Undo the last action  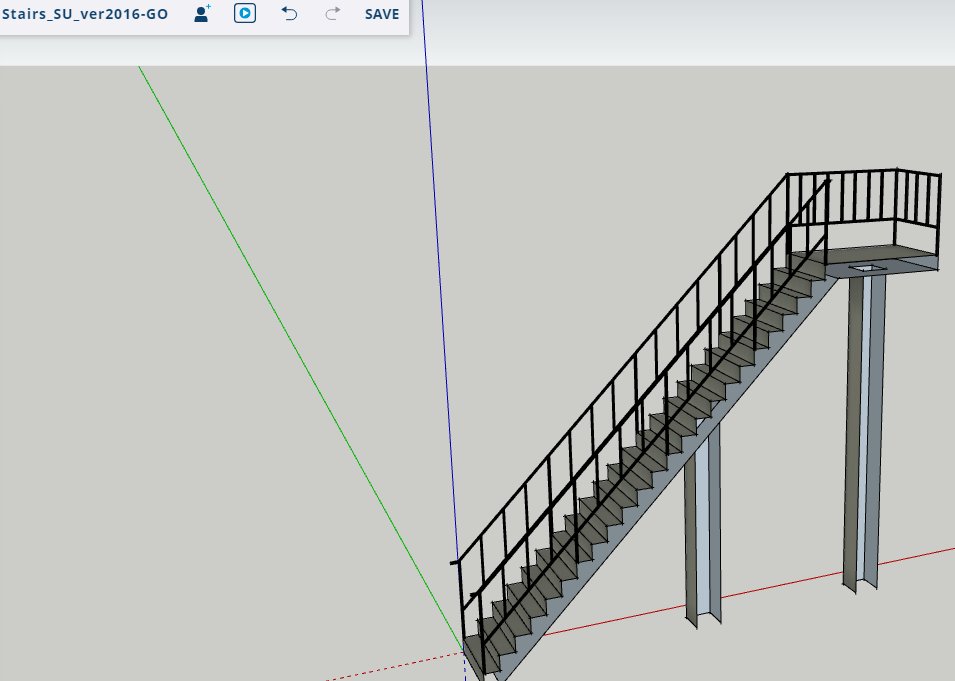click(289, 13)
